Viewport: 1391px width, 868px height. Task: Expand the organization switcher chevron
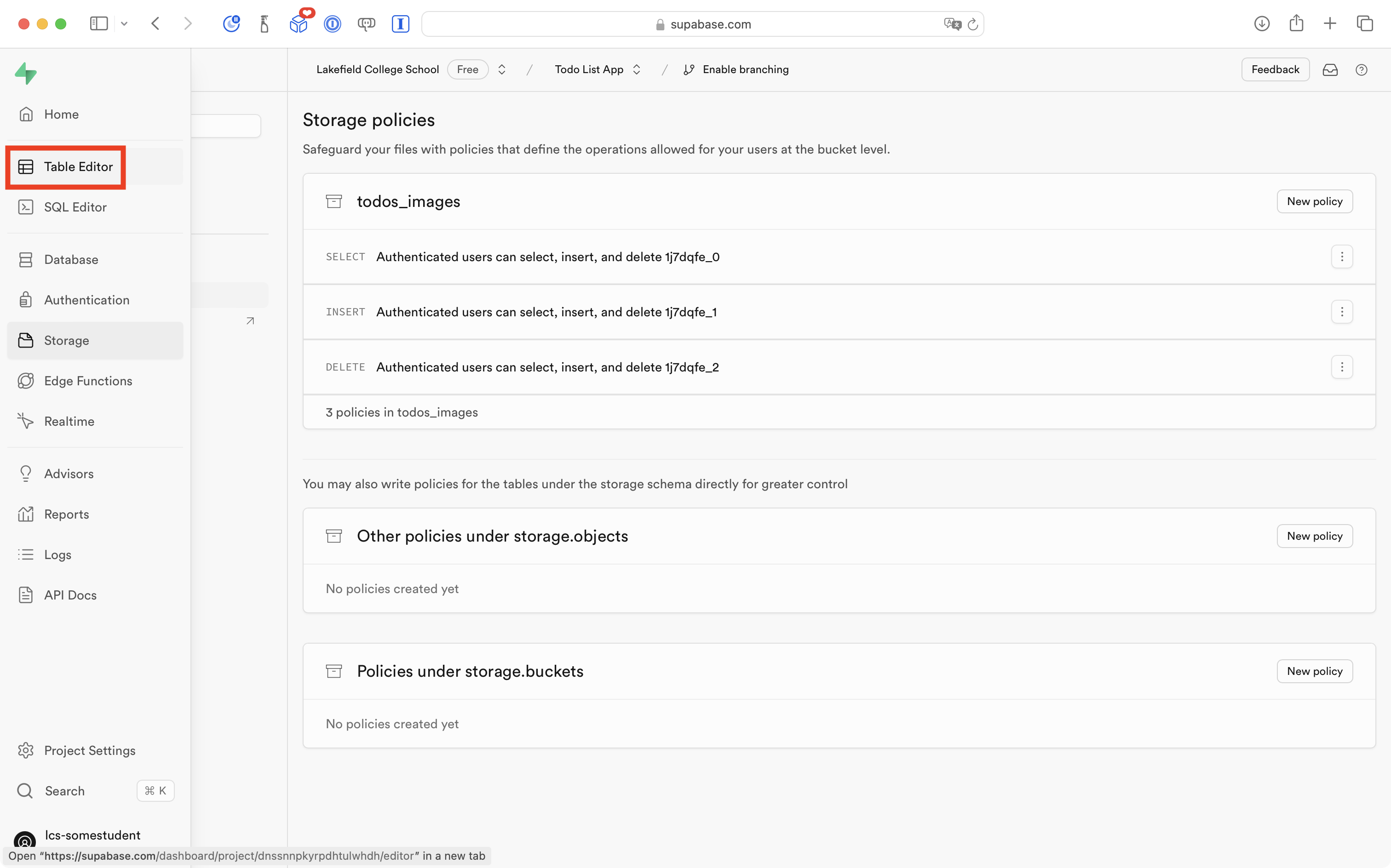(x=501, y=69)
